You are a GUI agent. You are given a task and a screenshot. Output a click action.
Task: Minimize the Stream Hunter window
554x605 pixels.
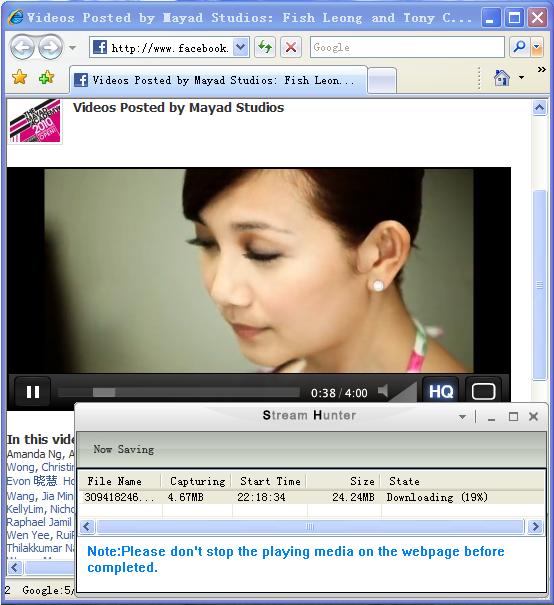[491, 417]
